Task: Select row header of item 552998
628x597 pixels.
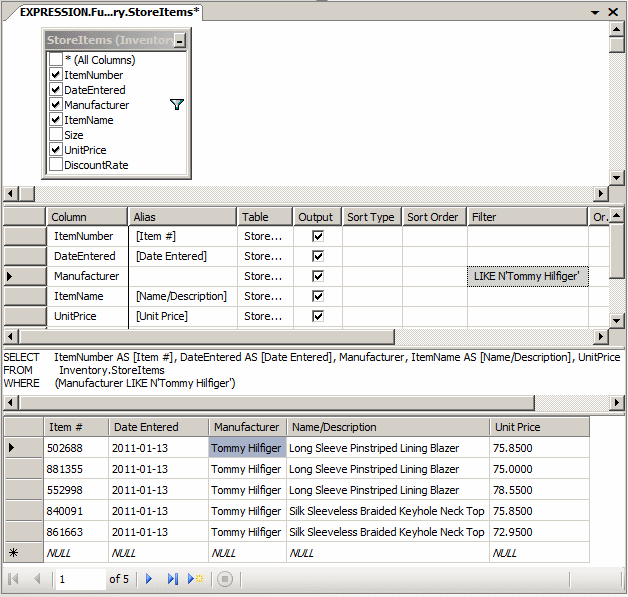Action: 23,490
